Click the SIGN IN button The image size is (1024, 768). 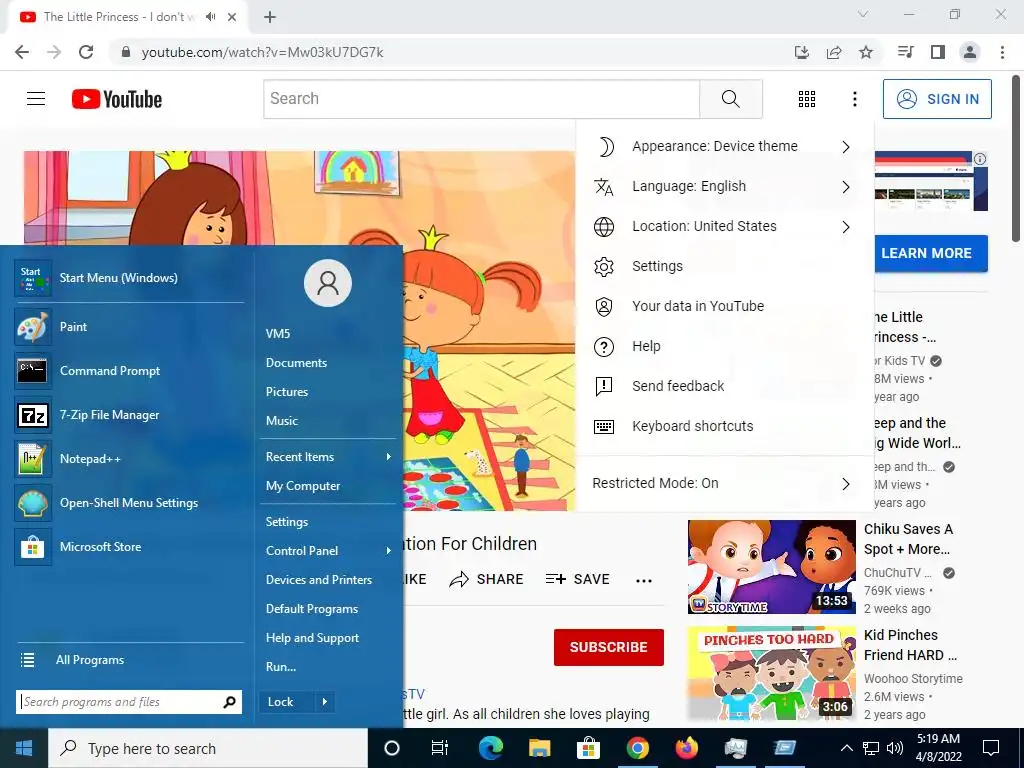[937, 99]
